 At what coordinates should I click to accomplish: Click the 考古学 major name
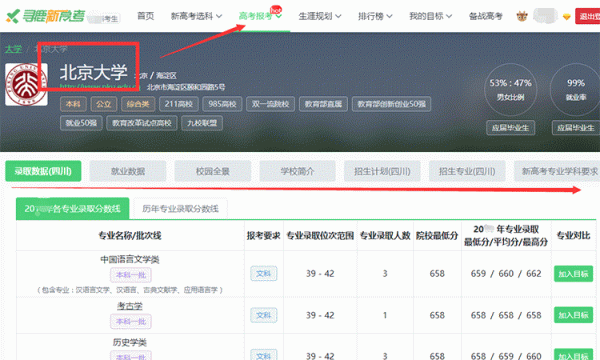[130, 306]
